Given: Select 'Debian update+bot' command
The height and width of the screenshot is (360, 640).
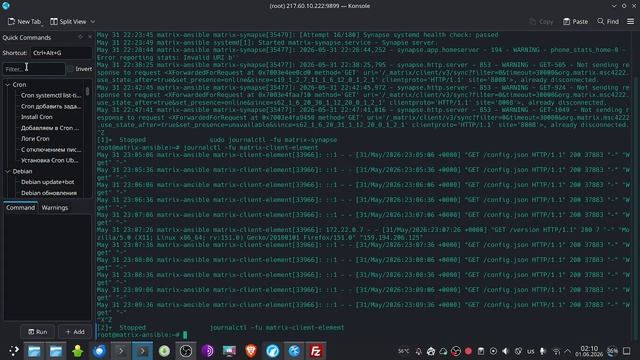Looking at the screenshot, I should tap(48, 182).
